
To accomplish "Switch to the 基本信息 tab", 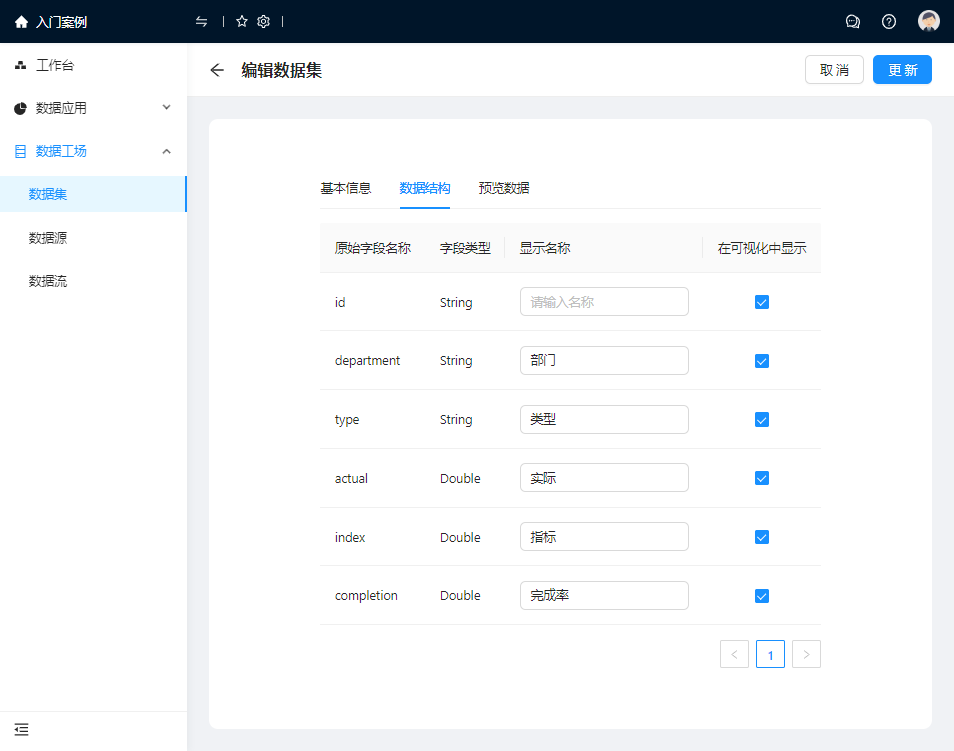I will click(345, 188).
